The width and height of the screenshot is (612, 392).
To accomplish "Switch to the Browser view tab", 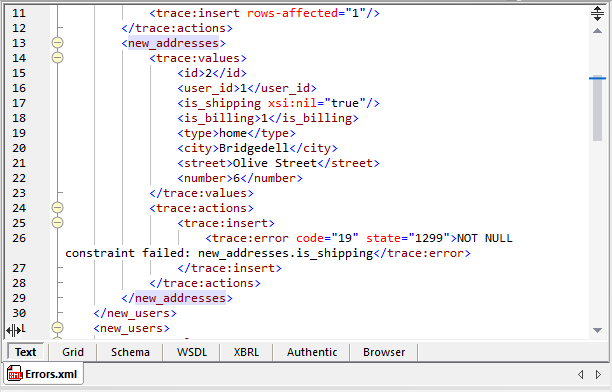I will point(384,352).
